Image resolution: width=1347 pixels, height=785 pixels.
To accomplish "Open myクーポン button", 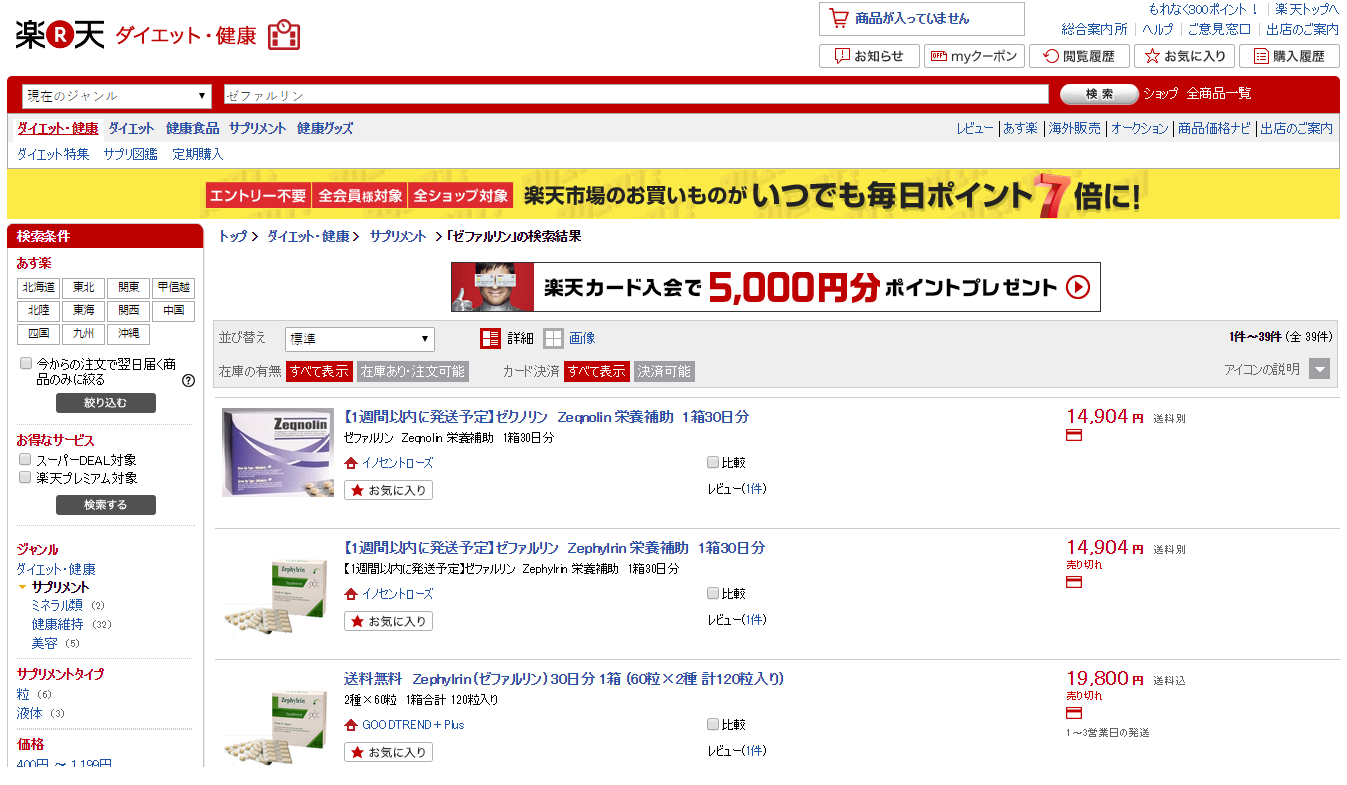I will (x=974, y=56).
